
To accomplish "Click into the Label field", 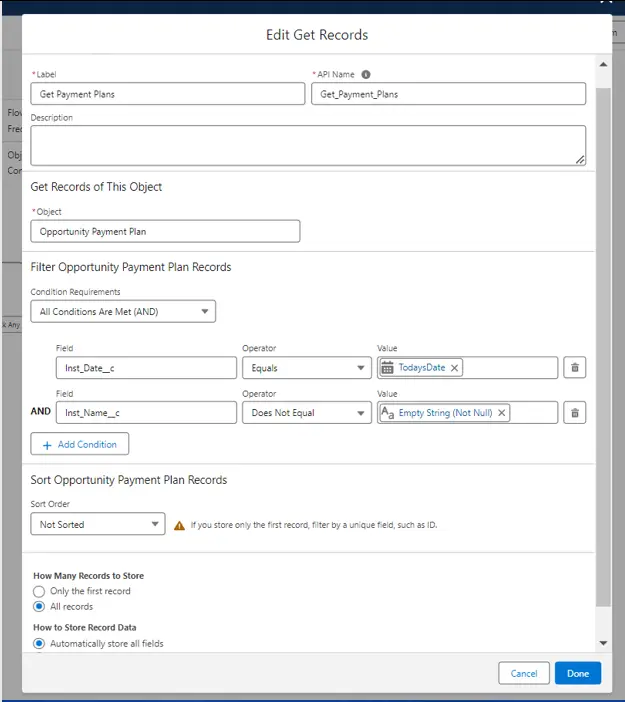I will (168, 94).
